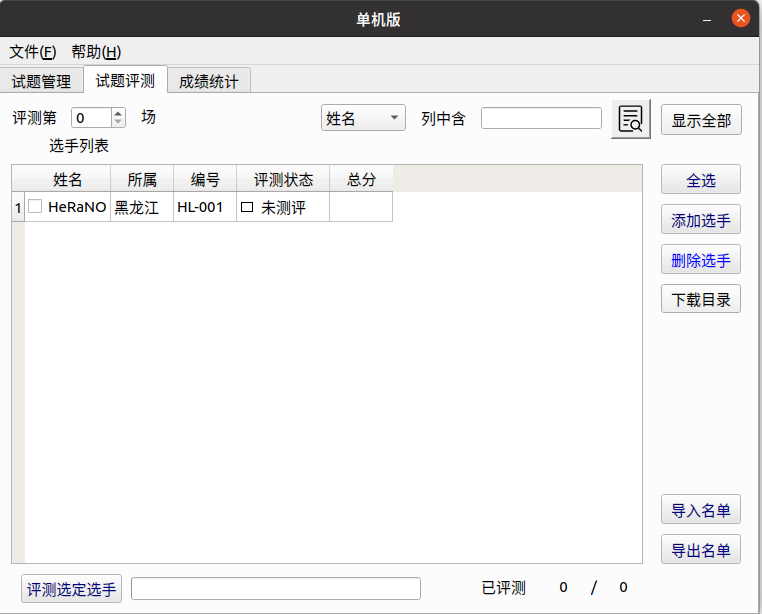
Task: Decrease the contest number with the down arrow
Action: [119, 123]
